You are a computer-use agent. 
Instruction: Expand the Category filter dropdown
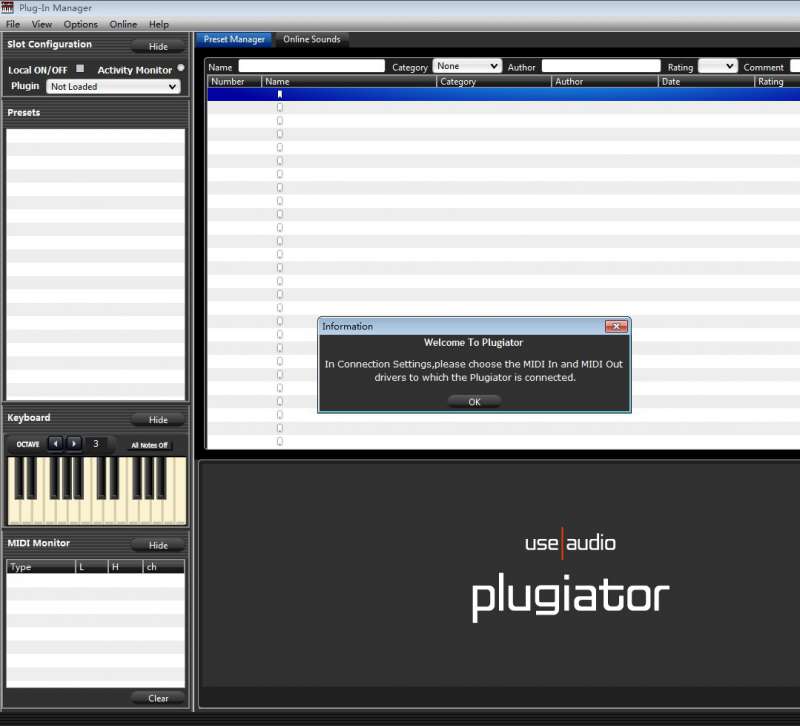click(467, 67)
